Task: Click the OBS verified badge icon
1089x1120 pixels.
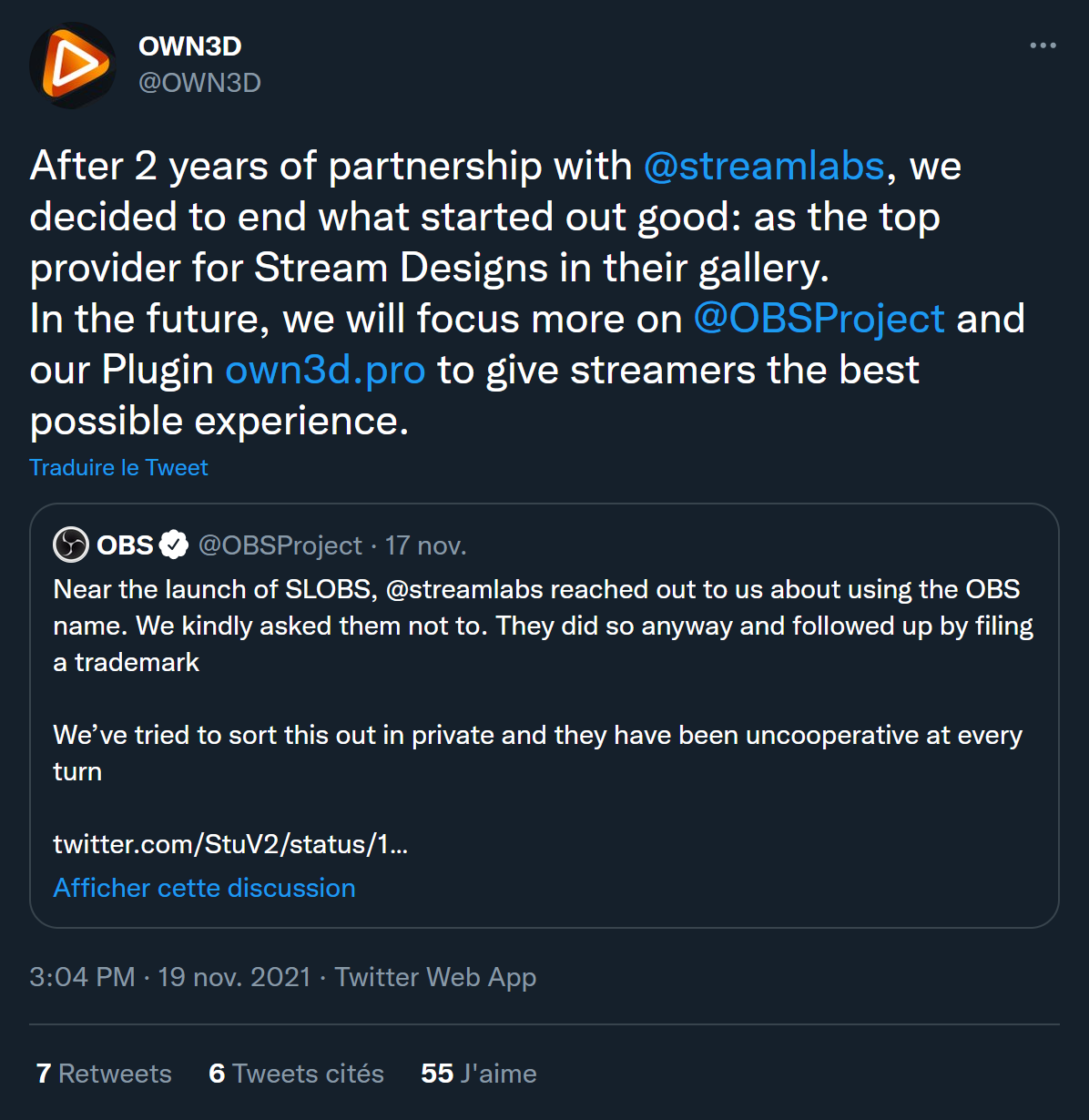Action: coord(173,545)
